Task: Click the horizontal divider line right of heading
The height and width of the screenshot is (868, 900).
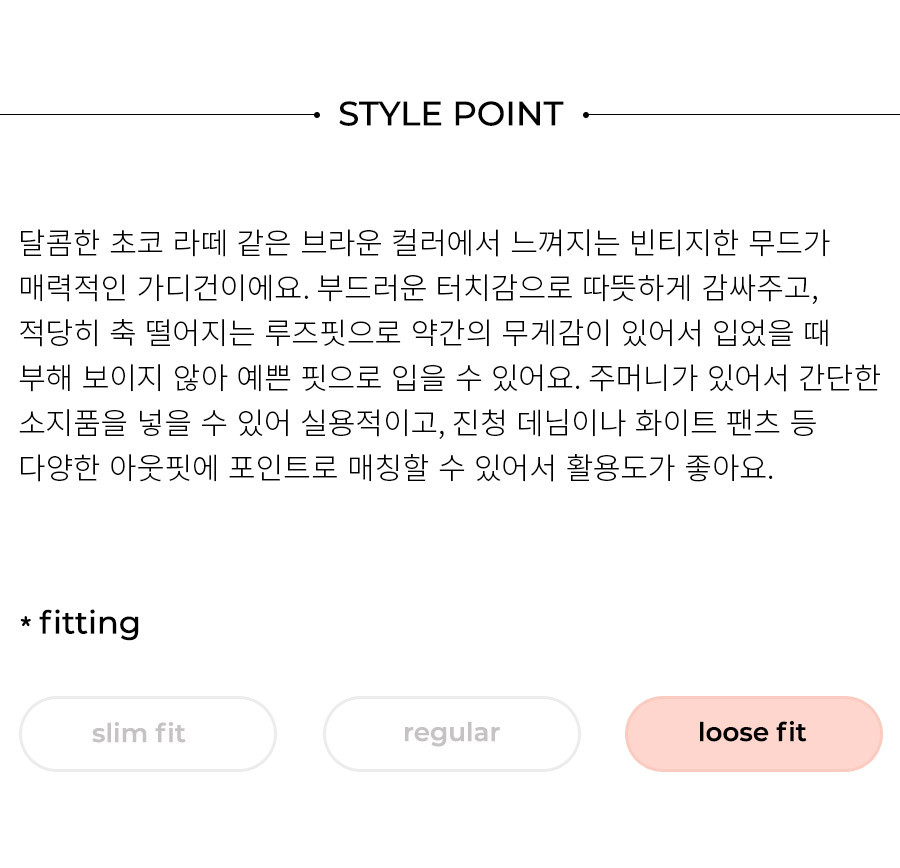Action: coord(744,115)
